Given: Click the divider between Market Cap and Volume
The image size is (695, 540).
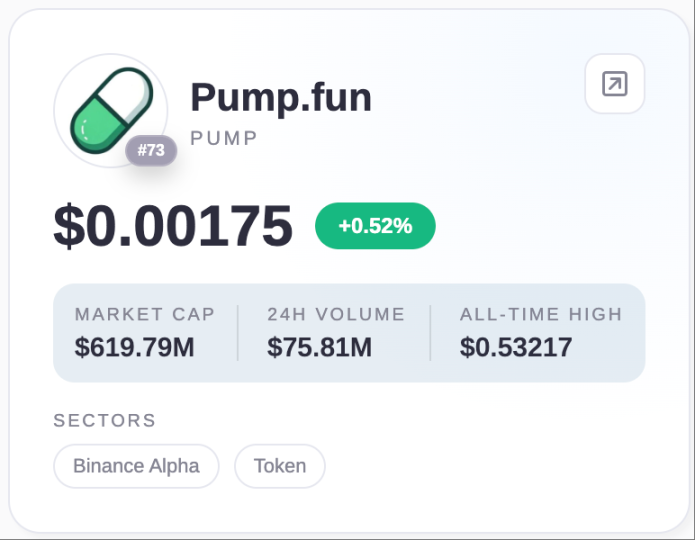Looking at the screenshot, I should coord(237,332).
